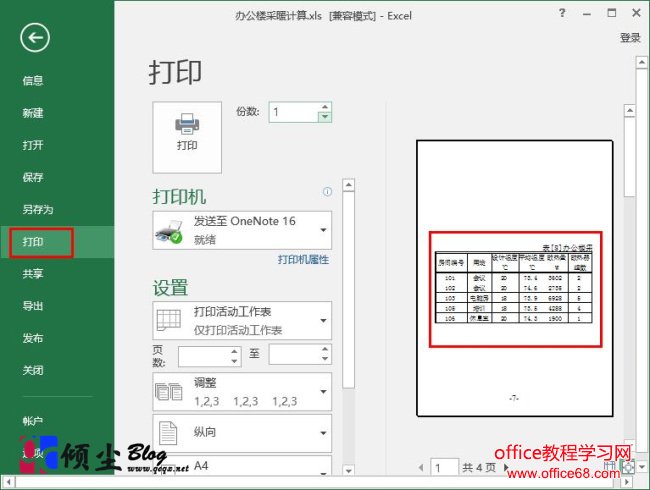Decrease the ending page number spinner
This screenshot has width=650, height=490.
click(325, 359)
